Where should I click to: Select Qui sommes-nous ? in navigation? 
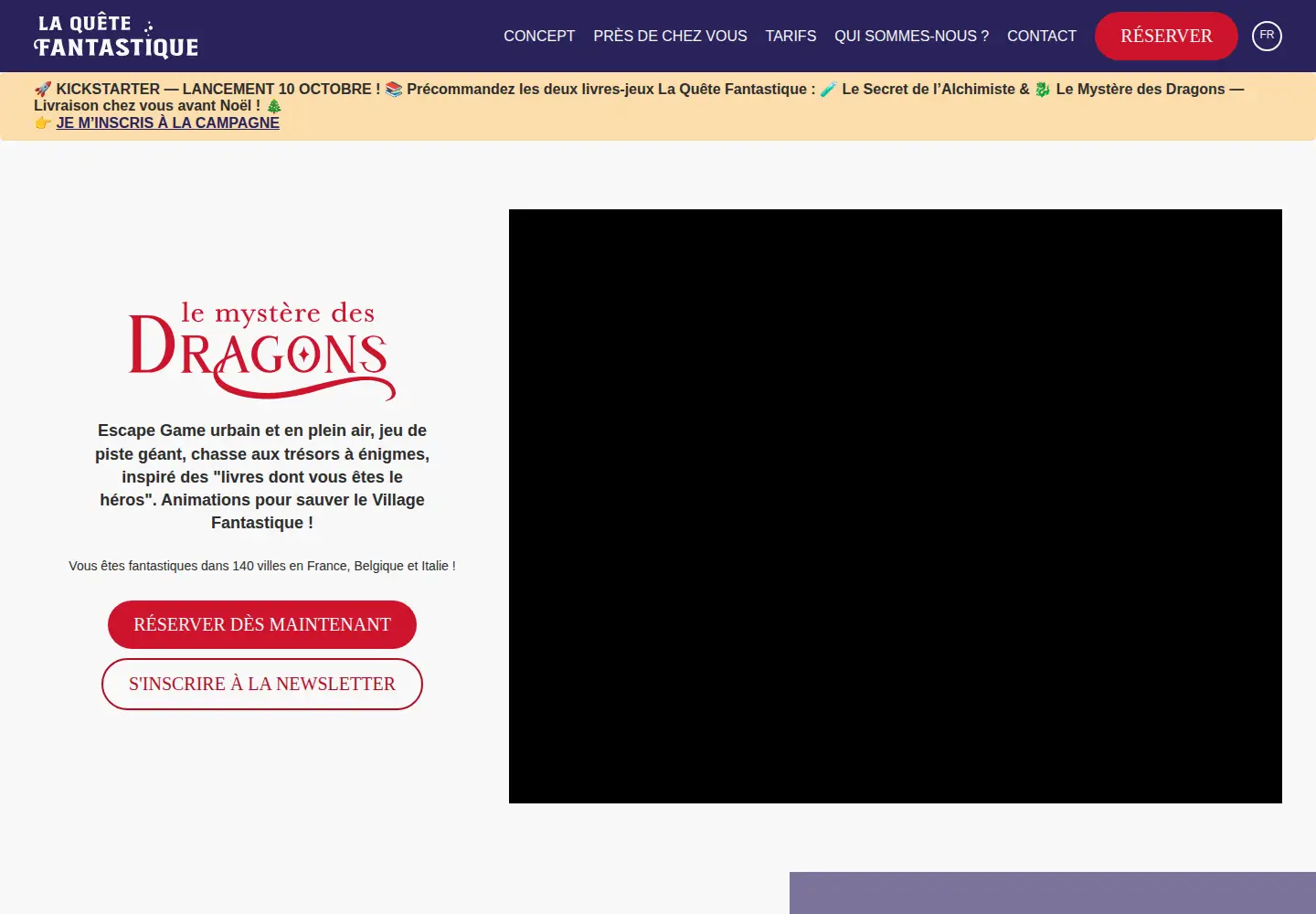point(911,36)
